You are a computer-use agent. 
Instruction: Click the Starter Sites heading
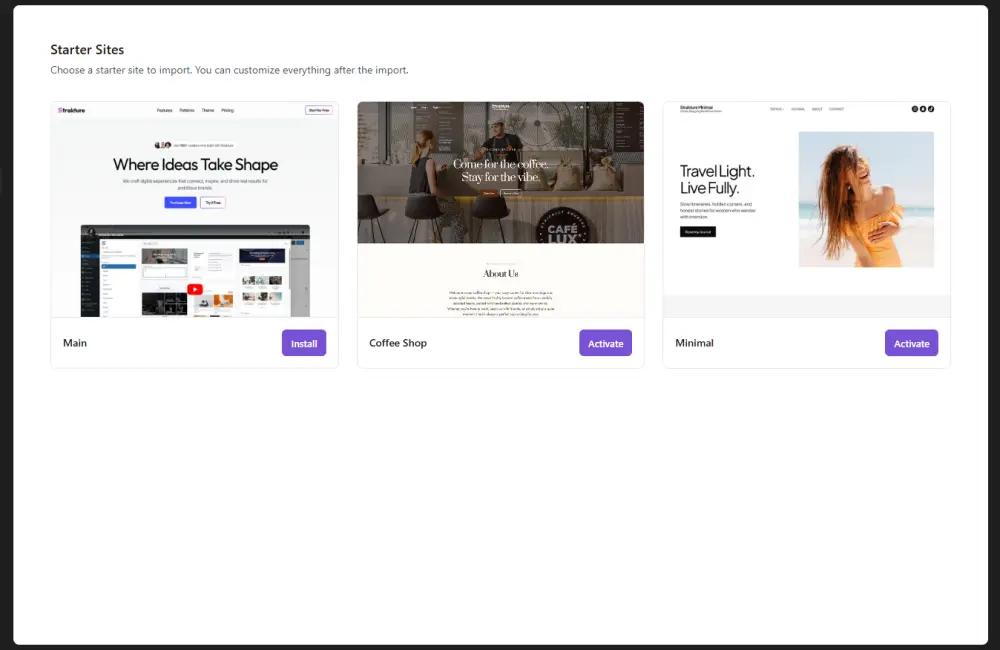click(87, 49)
